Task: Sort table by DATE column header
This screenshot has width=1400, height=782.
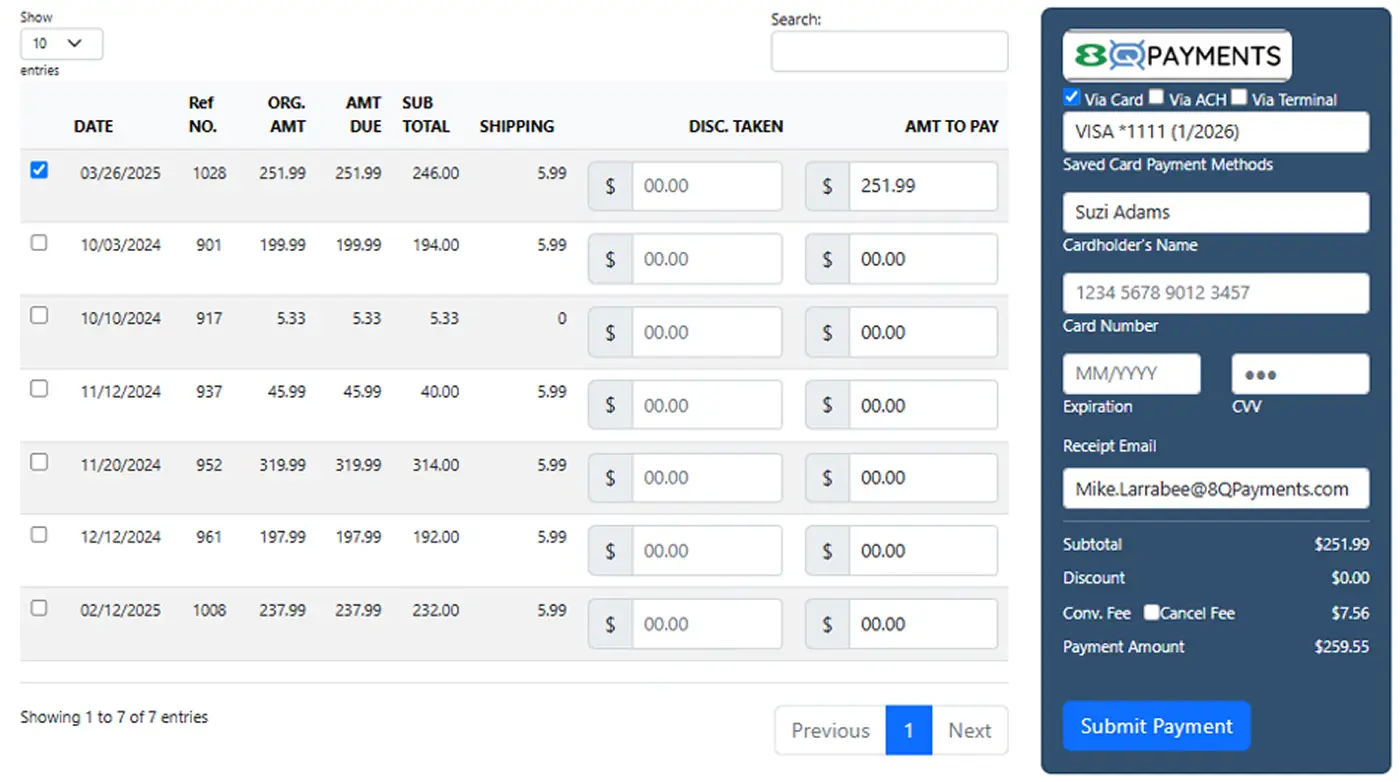Action: click(x=93, y=127)
